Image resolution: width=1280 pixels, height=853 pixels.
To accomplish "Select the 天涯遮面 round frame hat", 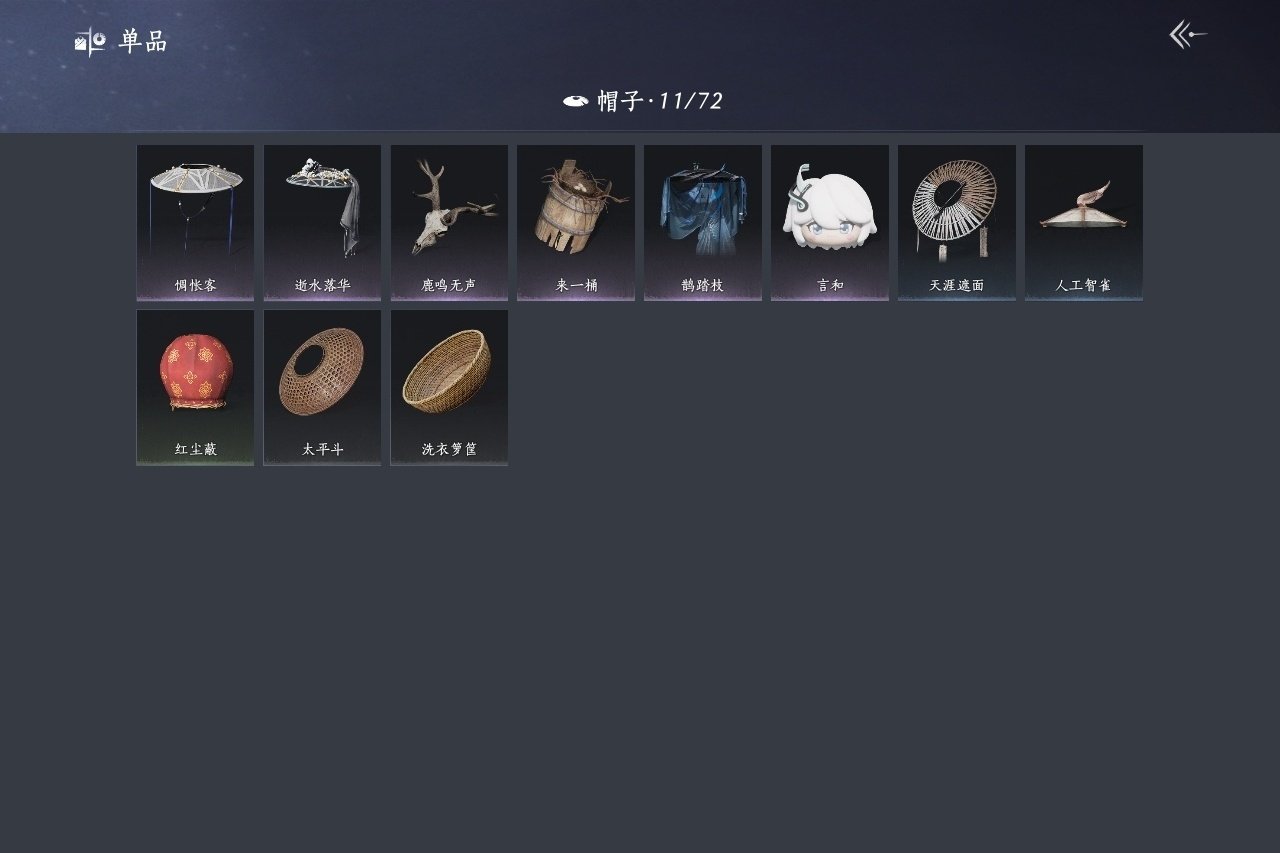I will click(957, 222).
